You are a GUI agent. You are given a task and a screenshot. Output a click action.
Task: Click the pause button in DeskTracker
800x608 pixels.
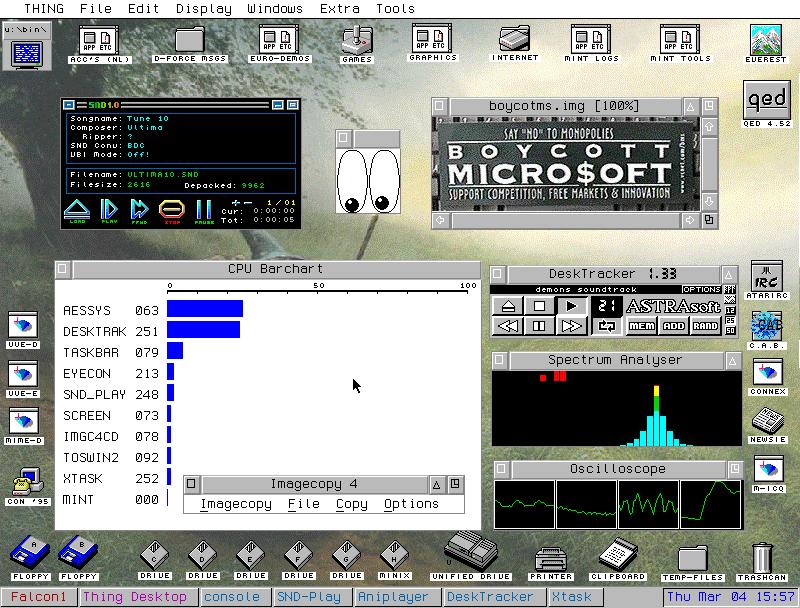coord(539,325)
